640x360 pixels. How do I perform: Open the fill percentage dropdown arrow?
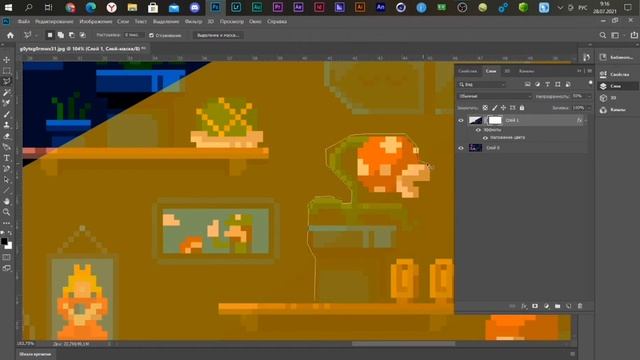coord(589,108)
